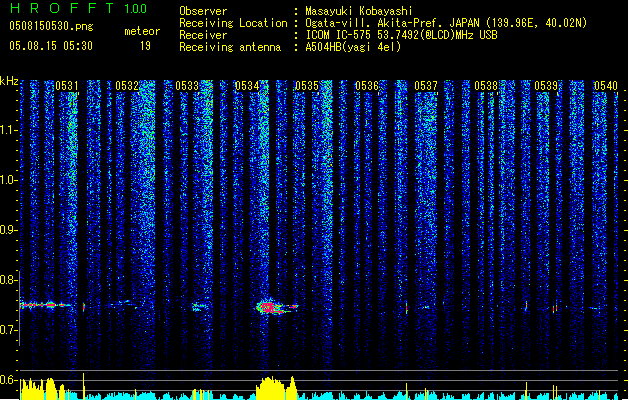
Task: Click the 'Observer' field label
Action: click(203, 11)
